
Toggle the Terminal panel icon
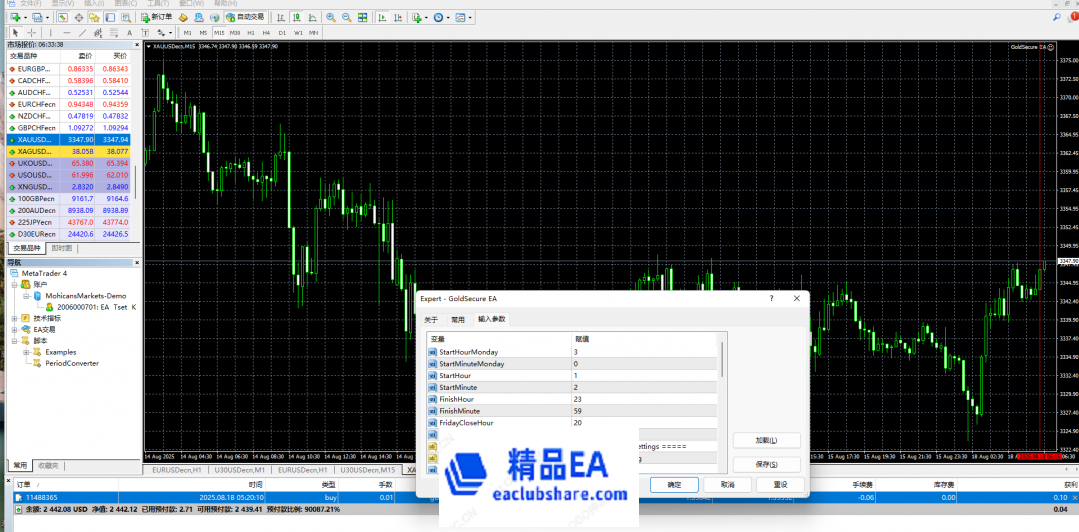coord(111,17)
